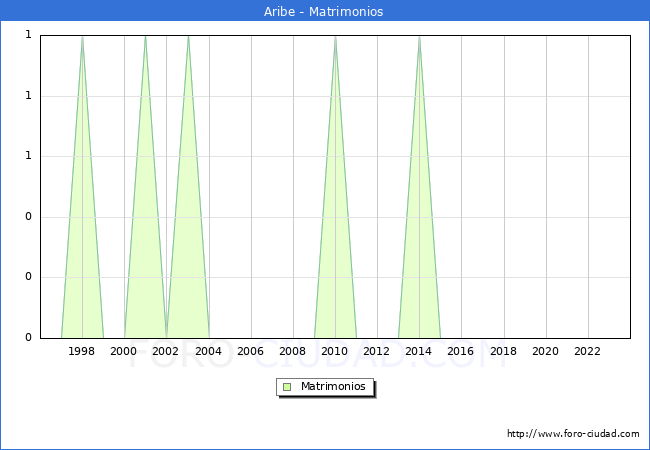
Task: Click the 2010 data peak
Action: pyautogui.click(x=335, y=40)
